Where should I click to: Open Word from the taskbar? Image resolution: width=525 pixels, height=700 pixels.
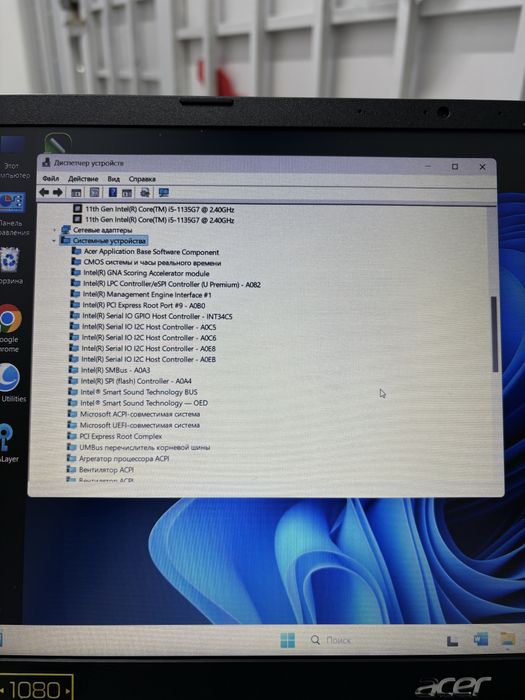(x=480, y=640)
